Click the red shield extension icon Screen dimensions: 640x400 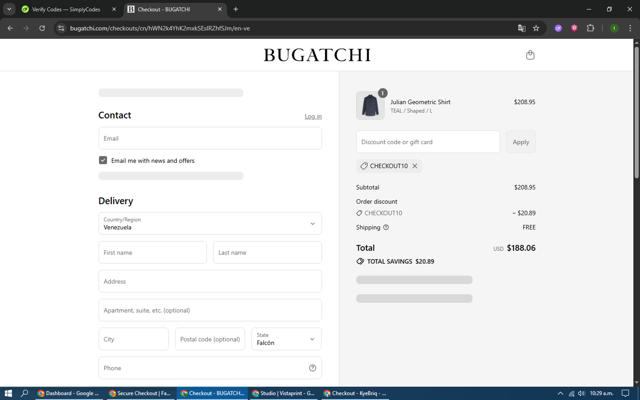574,28
